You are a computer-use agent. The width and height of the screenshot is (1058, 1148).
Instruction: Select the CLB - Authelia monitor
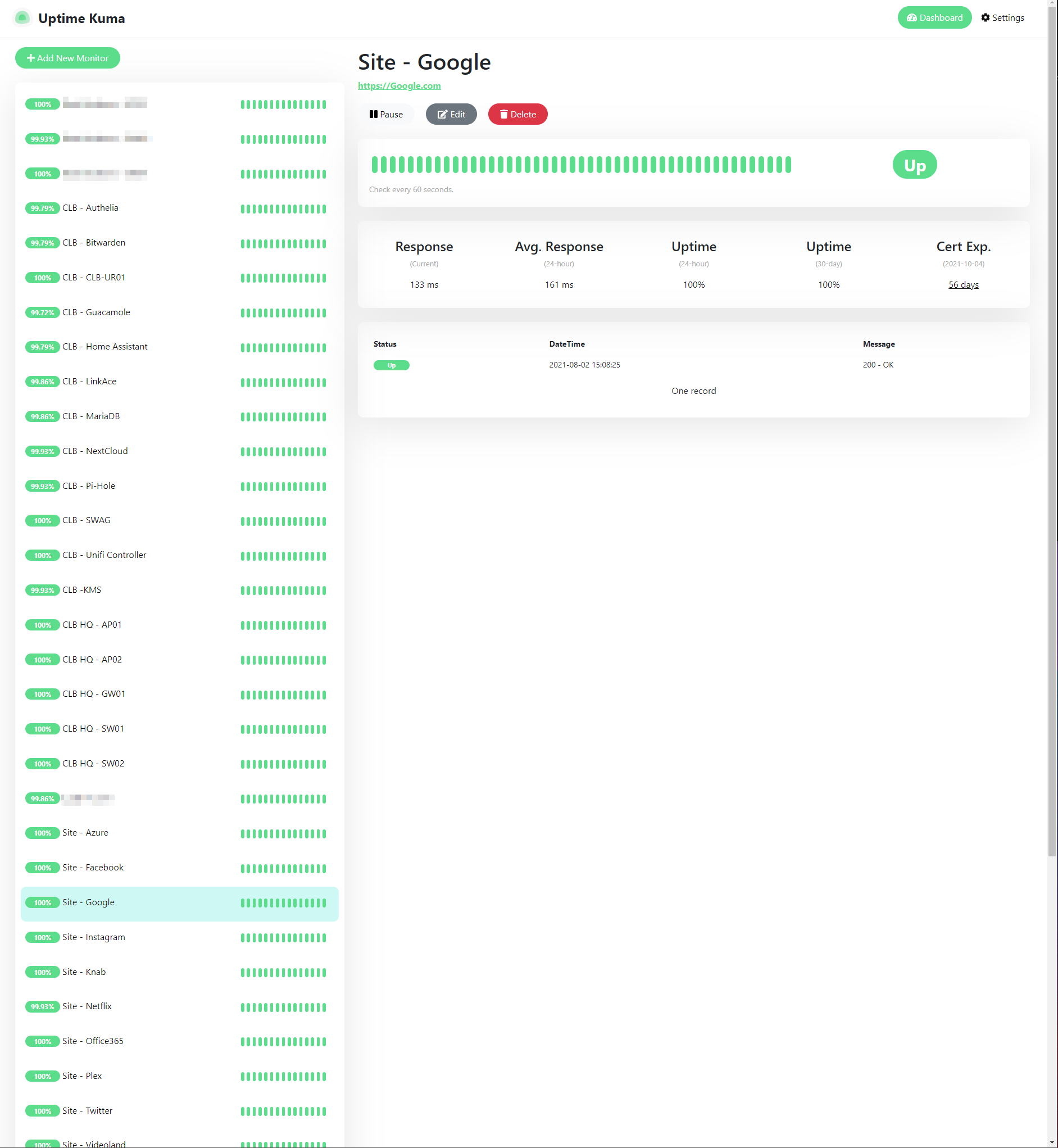point(180,208)
